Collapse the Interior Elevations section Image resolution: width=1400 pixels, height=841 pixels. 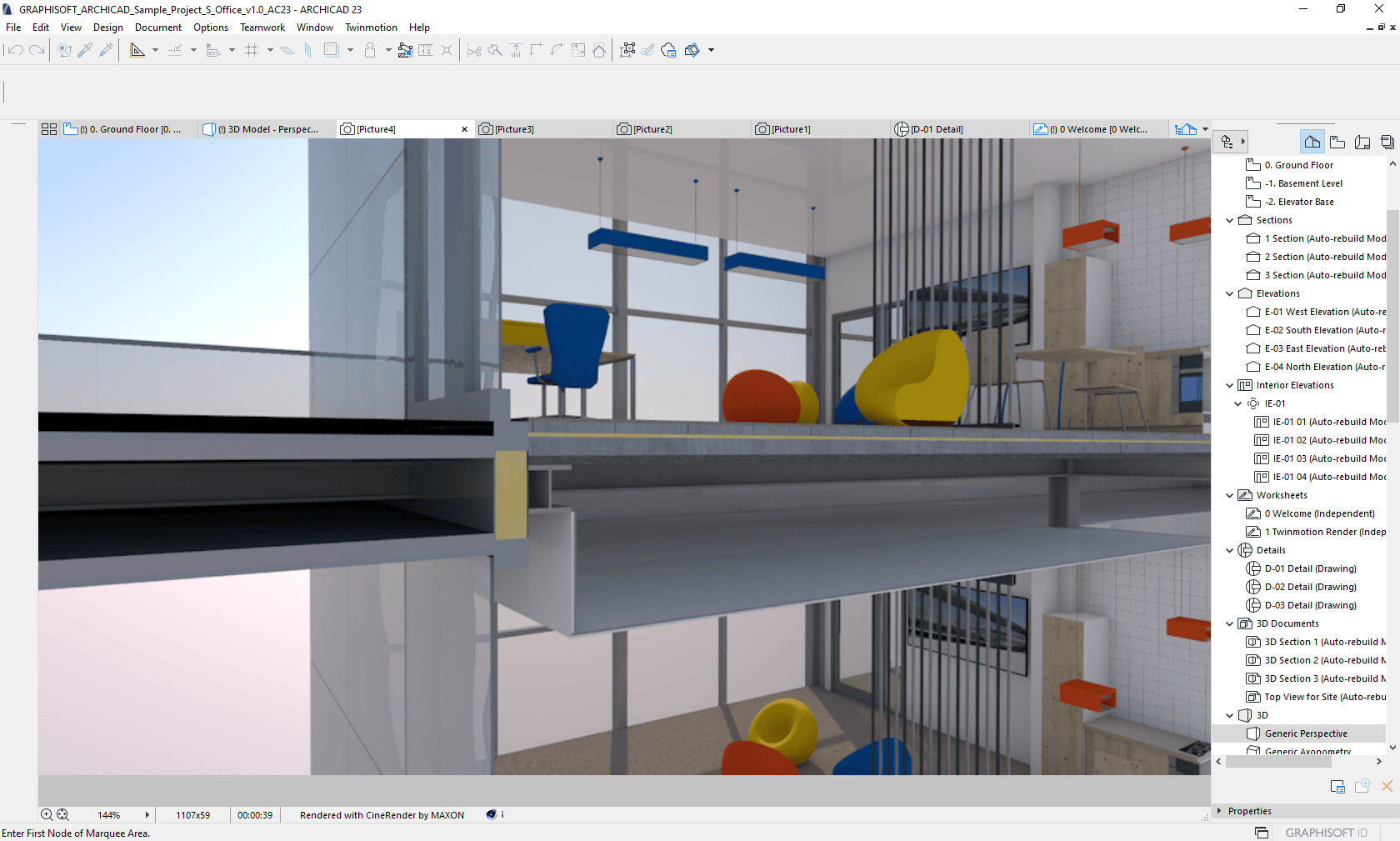(1229, 385)
